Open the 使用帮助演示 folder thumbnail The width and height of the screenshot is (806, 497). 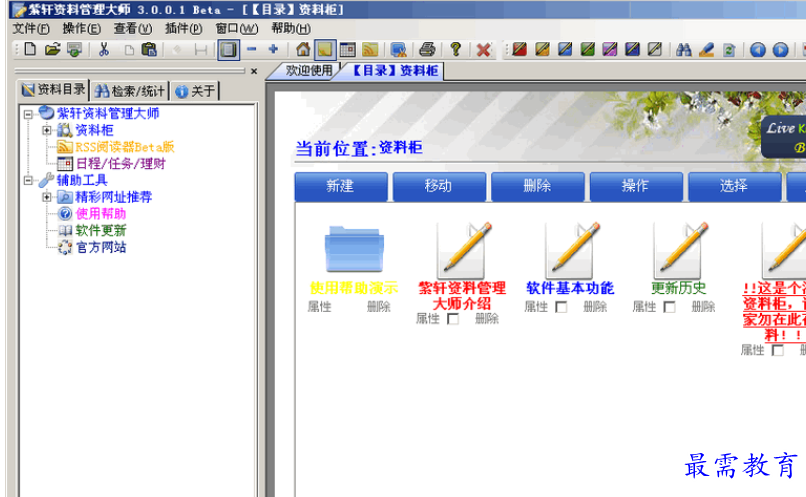pyautogui.click(x=354, y=249)
